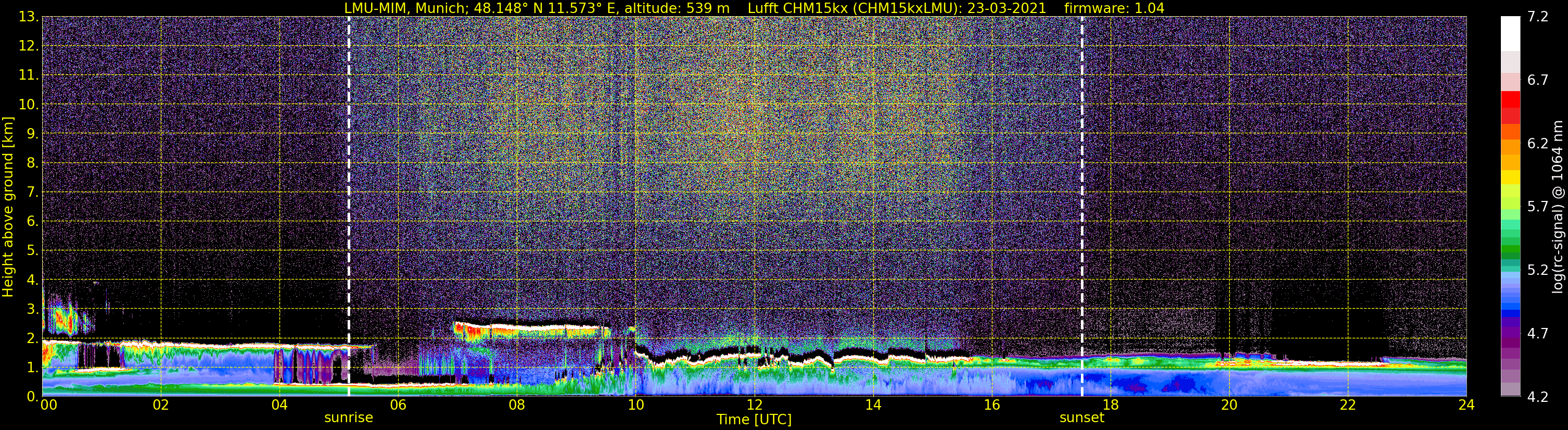Image resolution: width=1568 pixels, height=430 pixels.
Task: Click the 'sunrise' label below the axis
Action: [x=348, y=417]
